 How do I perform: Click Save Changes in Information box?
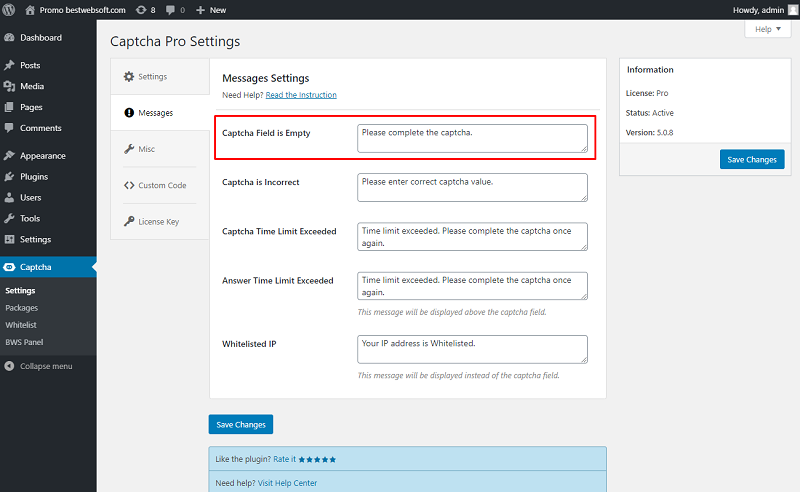(x=752, y=159)
